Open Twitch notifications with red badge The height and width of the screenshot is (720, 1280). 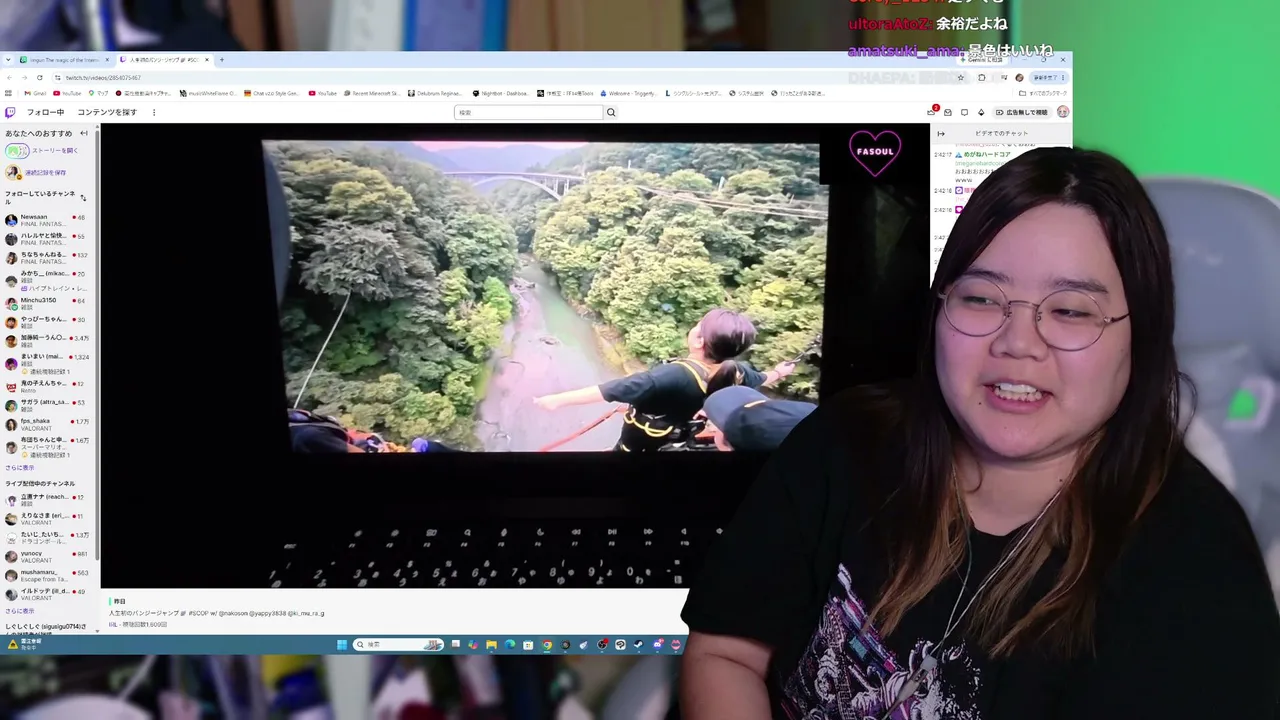pos(932,112)
